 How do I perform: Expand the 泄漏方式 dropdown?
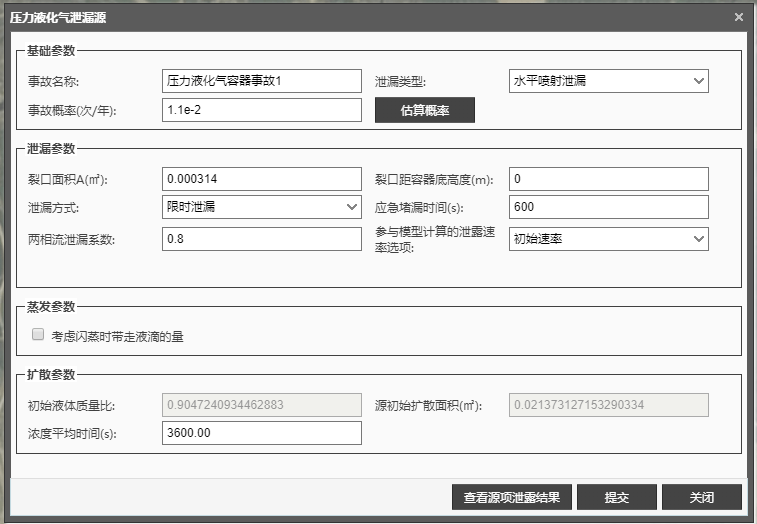(261, 207)
